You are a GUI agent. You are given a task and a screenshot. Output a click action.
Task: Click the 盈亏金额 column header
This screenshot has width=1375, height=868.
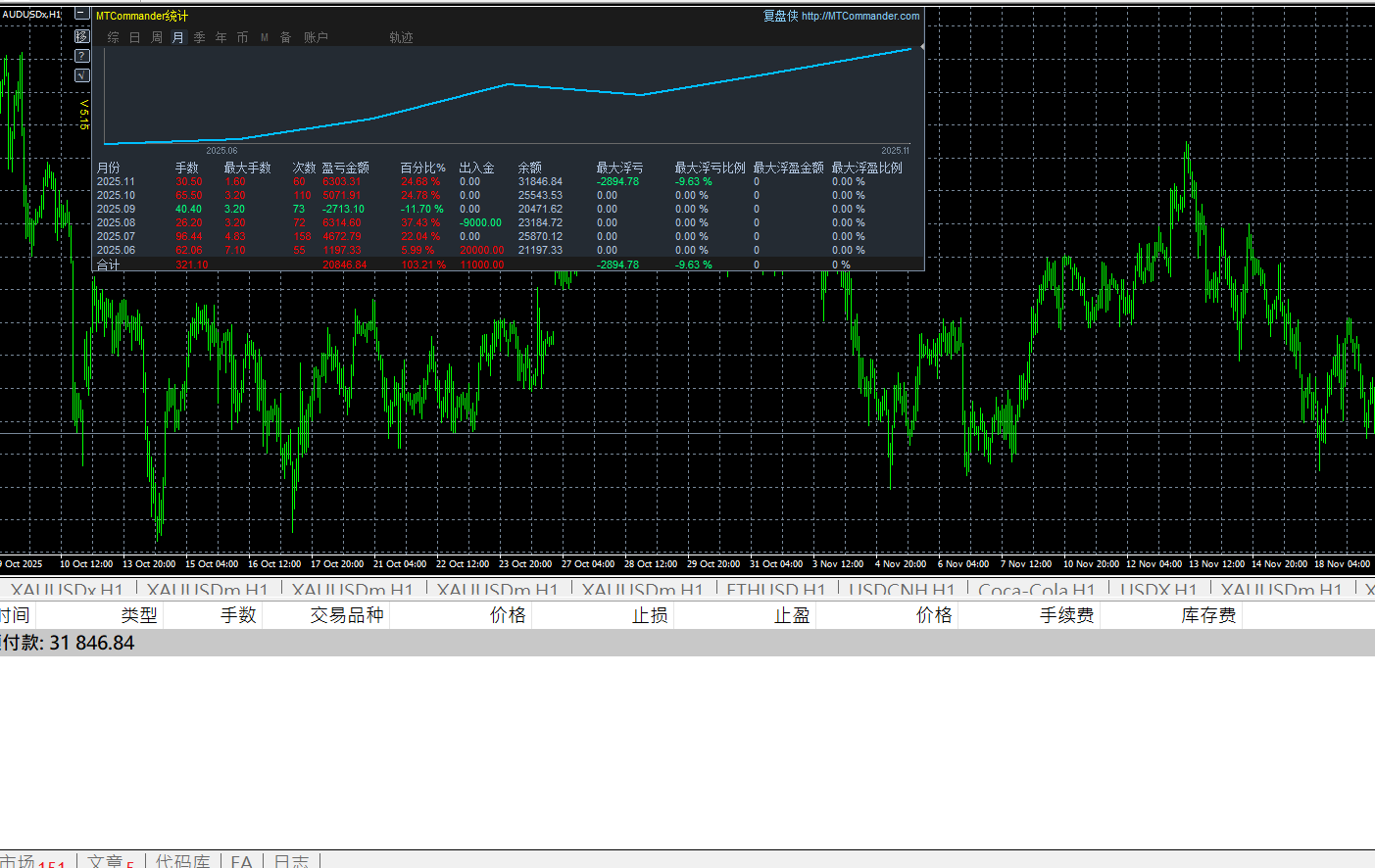[345, 168]
